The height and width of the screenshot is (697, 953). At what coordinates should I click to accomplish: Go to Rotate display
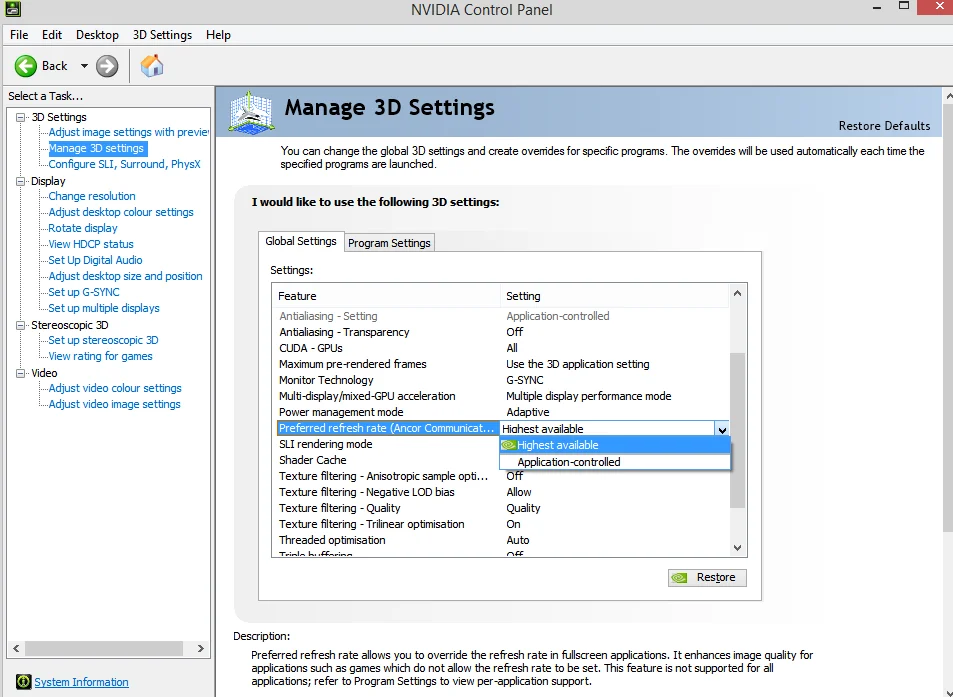[x=83, y=228]
